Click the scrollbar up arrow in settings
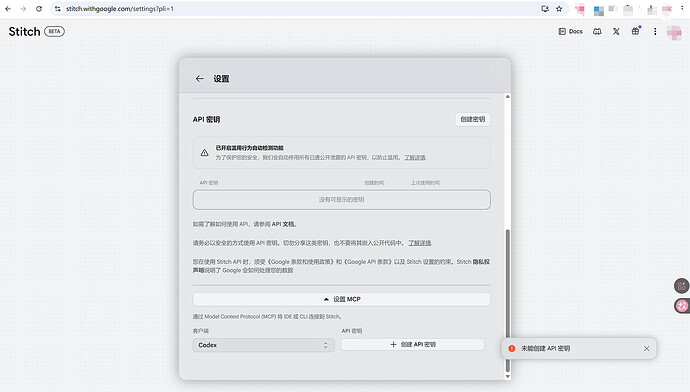 coord(507,96)
